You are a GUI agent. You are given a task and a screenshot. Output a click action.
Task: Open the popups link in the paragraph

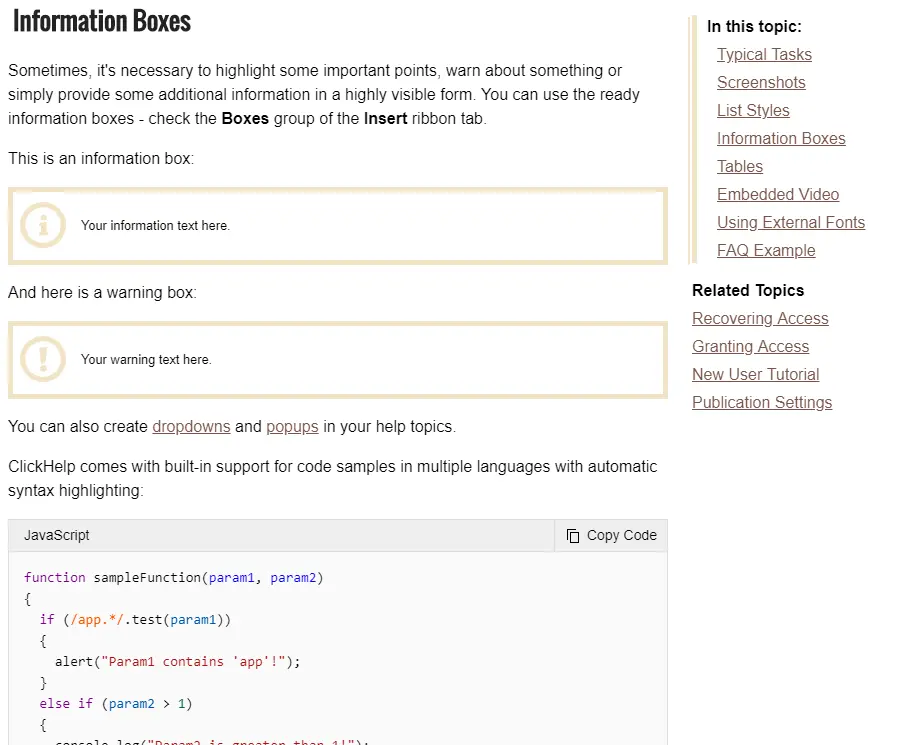click(292, 427)
